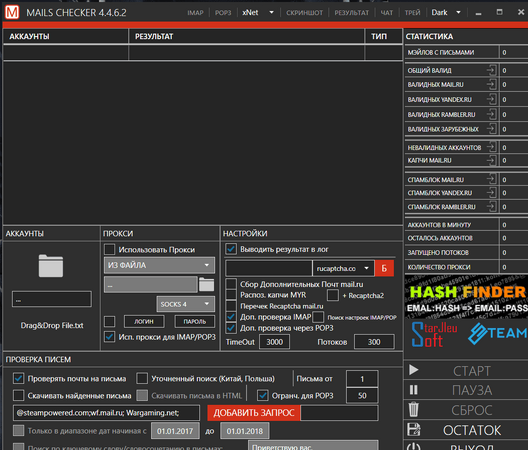Viewport: 528px width, 450px height.
Task: Click the СБРОС trash can icon
Action: (x=414, y=410)
